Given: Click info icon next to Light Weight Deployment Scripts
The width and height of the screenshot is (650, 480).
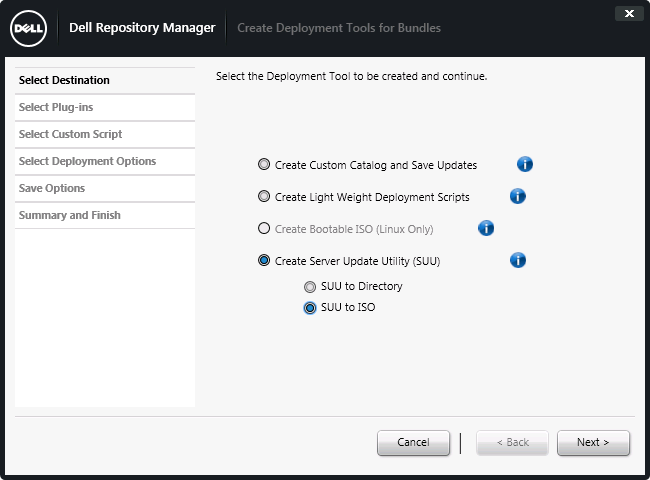Looking at the screenshot, I should point(517,197).
